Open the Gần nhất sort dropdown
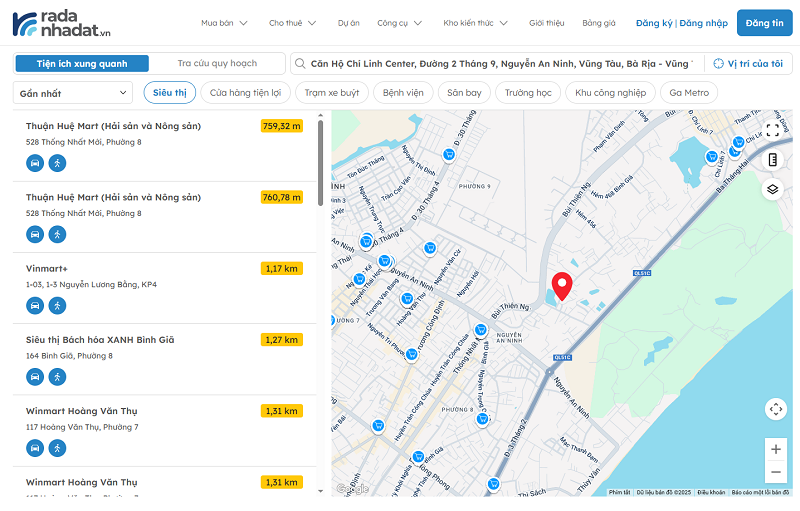This screenshot has width=800, height=511. 73,93
